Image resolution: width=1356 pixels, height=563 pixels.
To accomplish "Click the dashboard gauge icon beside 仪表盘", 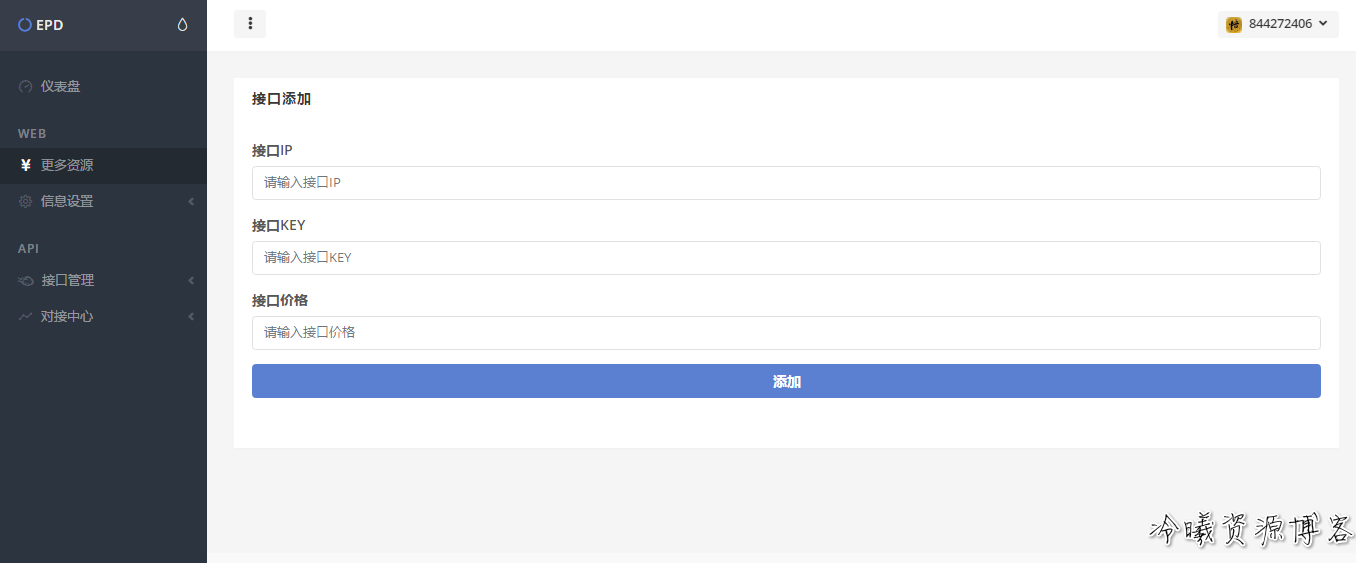I will [26, 87].
